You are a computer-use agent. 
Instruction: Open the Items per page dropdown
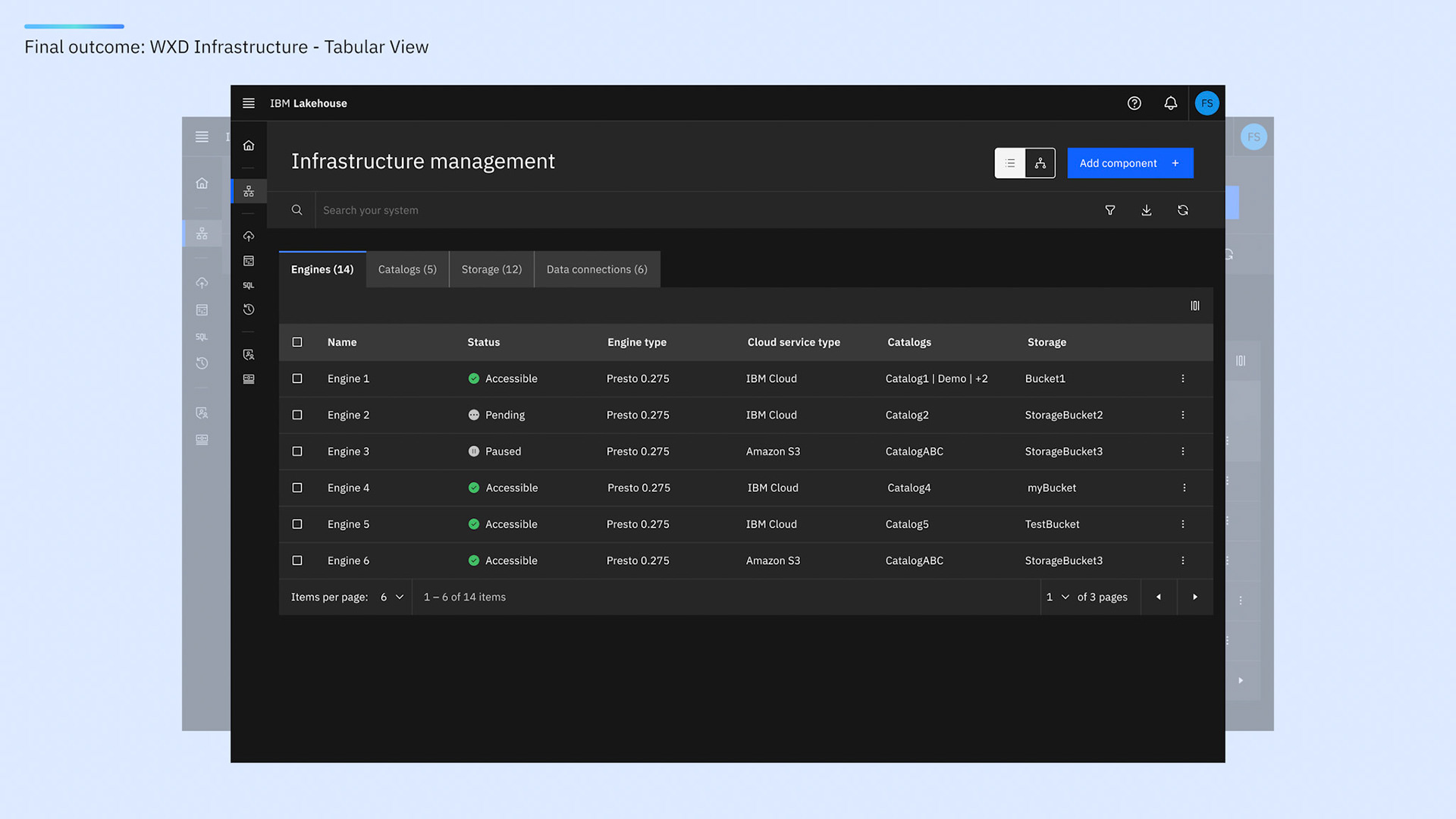pos(391,597)
